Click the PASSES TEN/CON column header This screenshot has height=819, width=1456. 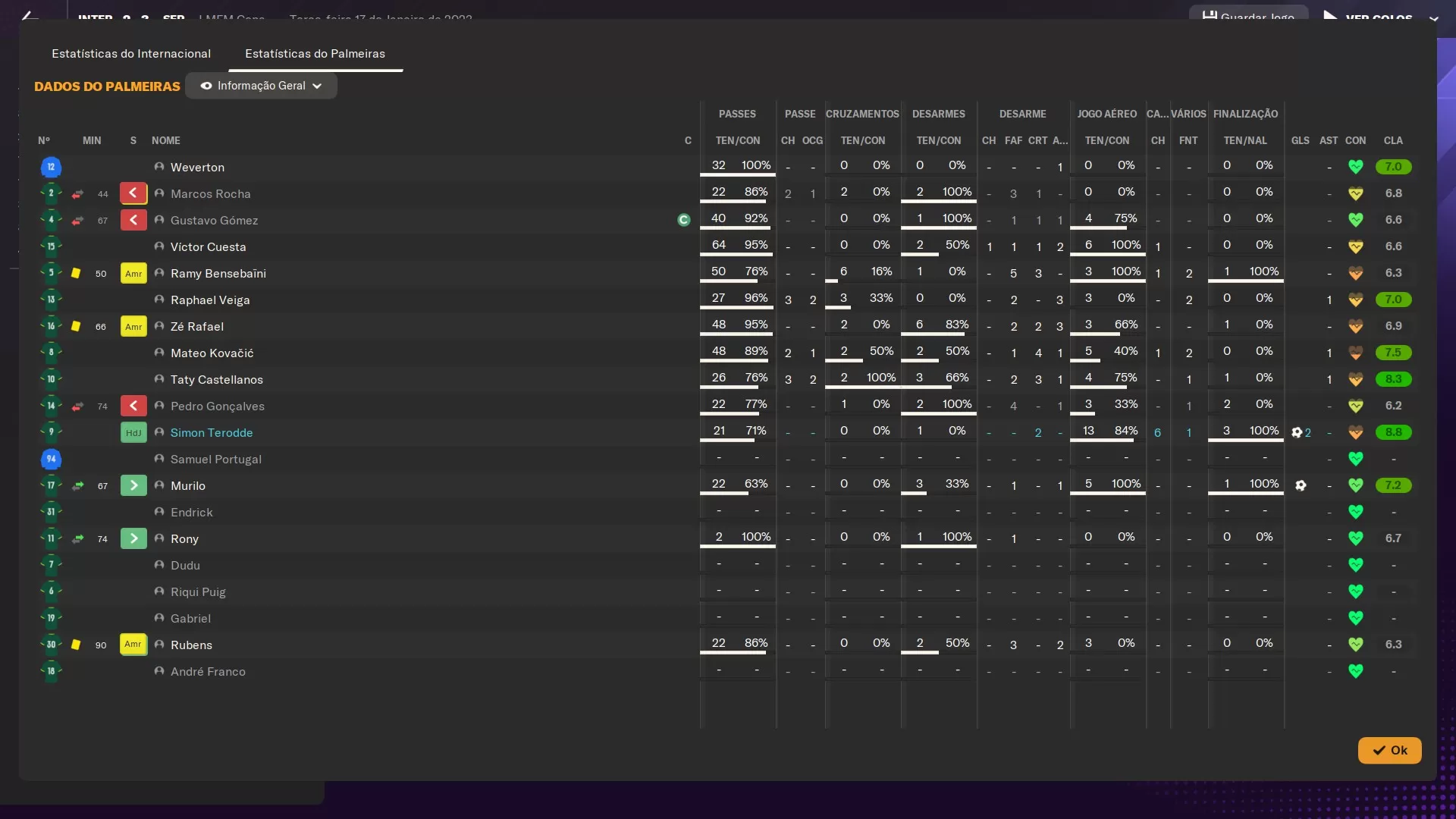pyautogui.click(x=737, y=140)
